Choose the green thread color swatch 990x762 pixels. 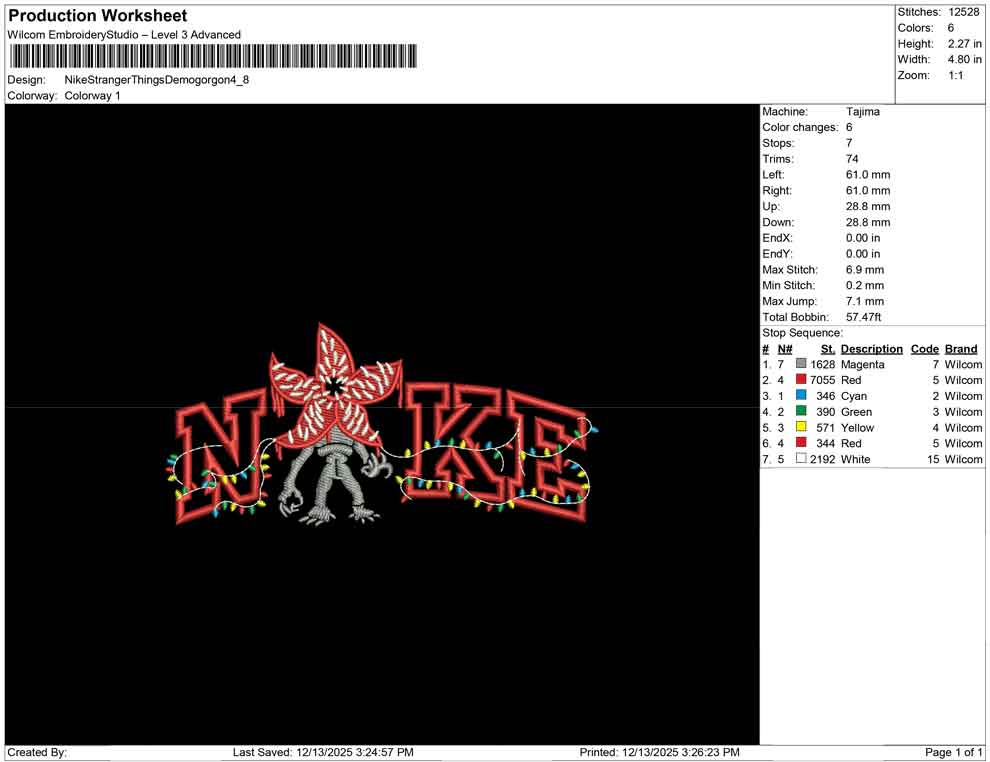tap(801, 412)
